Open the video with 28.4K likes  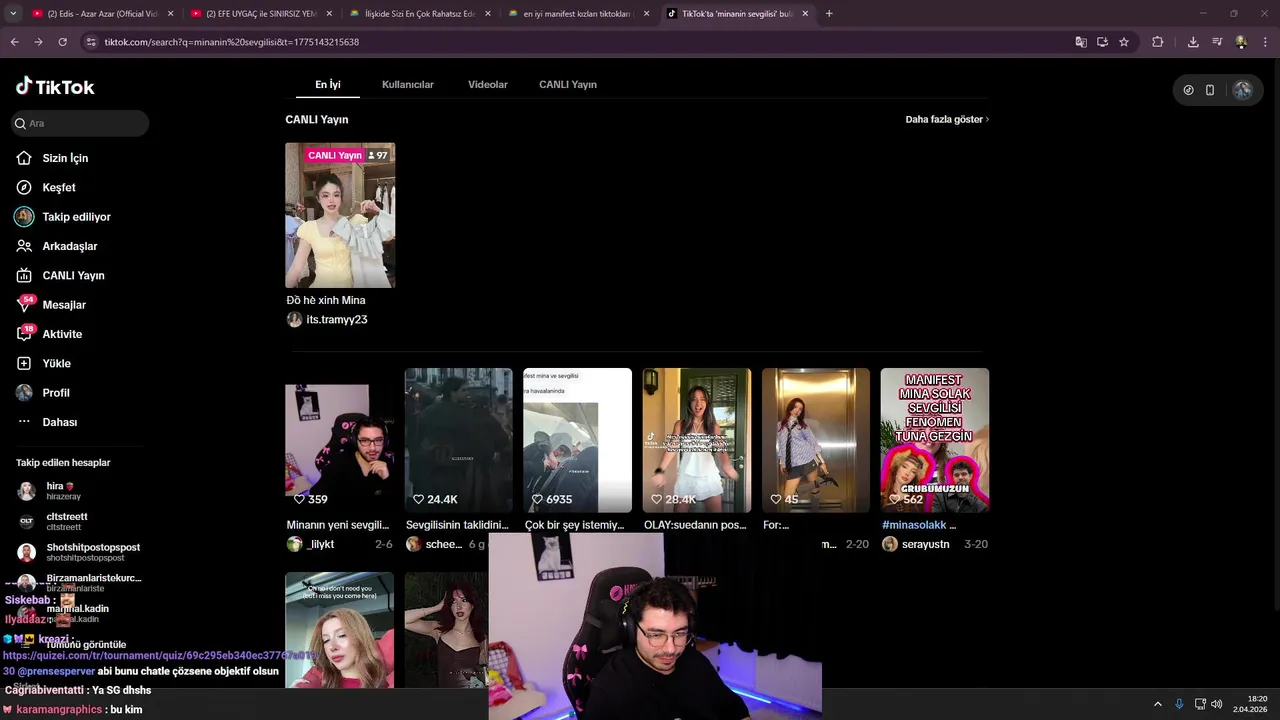point(696,440)
